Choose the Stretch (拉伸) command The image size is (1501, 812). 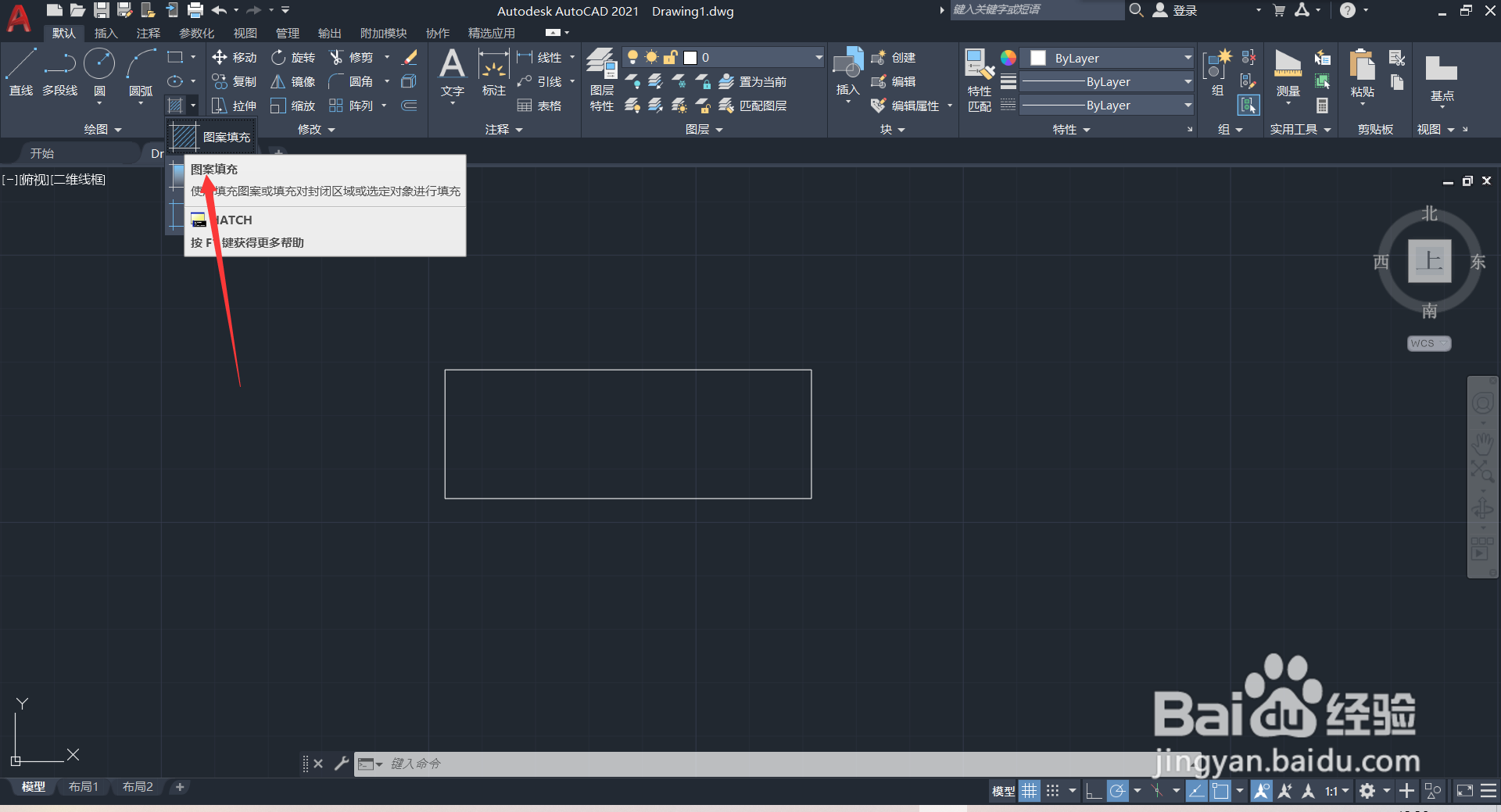pyautogui.click(x=234, y=106)
